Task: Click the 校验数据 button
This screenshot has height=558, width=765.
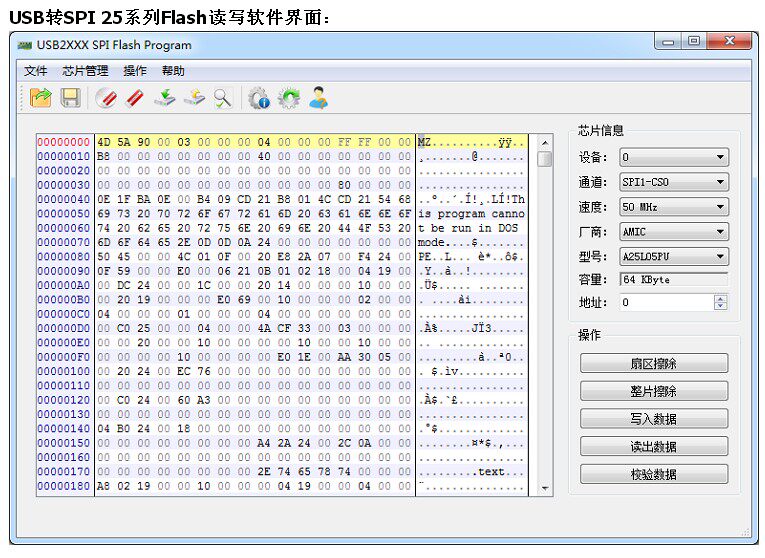Action: pos(654,475)
